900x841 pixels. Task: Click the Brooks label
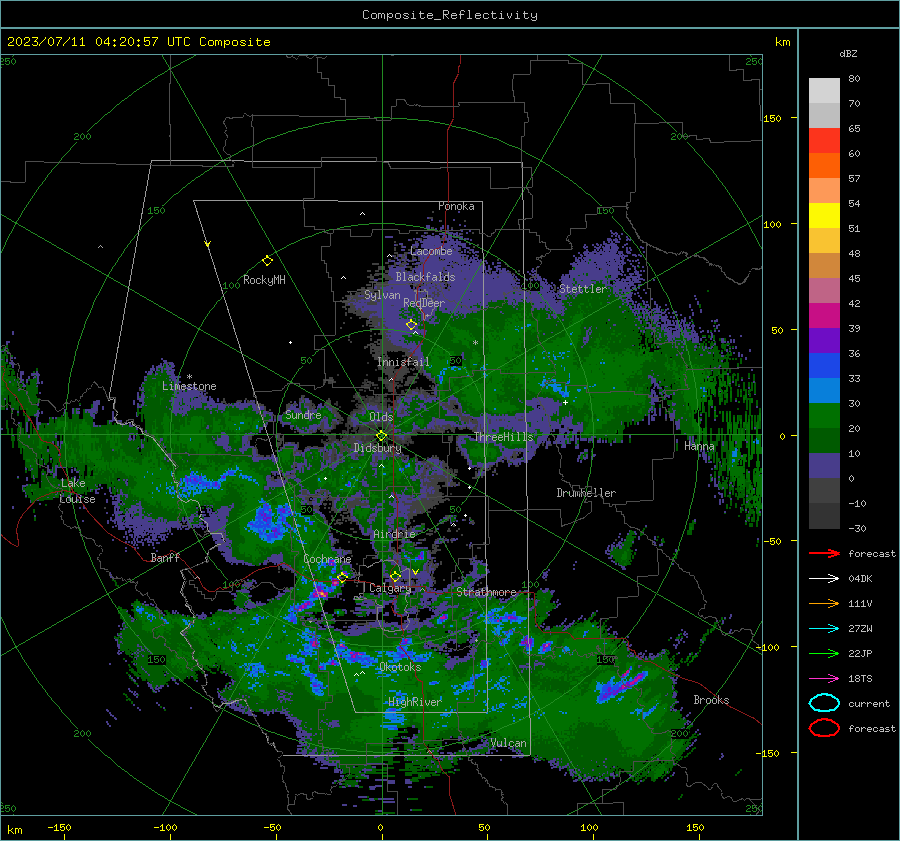pyautogui.click(x=711, y=700)
